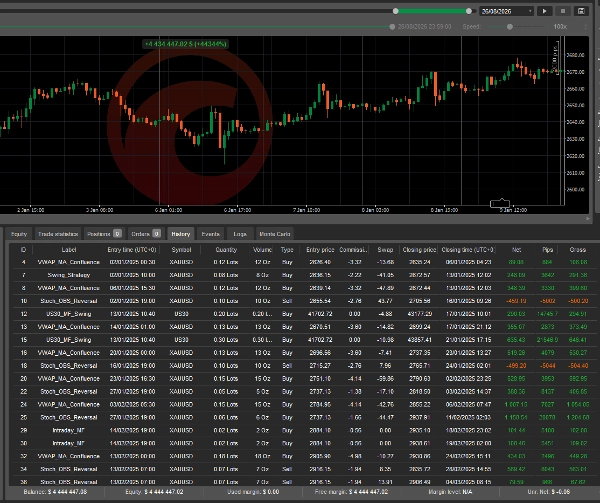
Task: Select the history row with ID 25
Action: coord(305,417)
